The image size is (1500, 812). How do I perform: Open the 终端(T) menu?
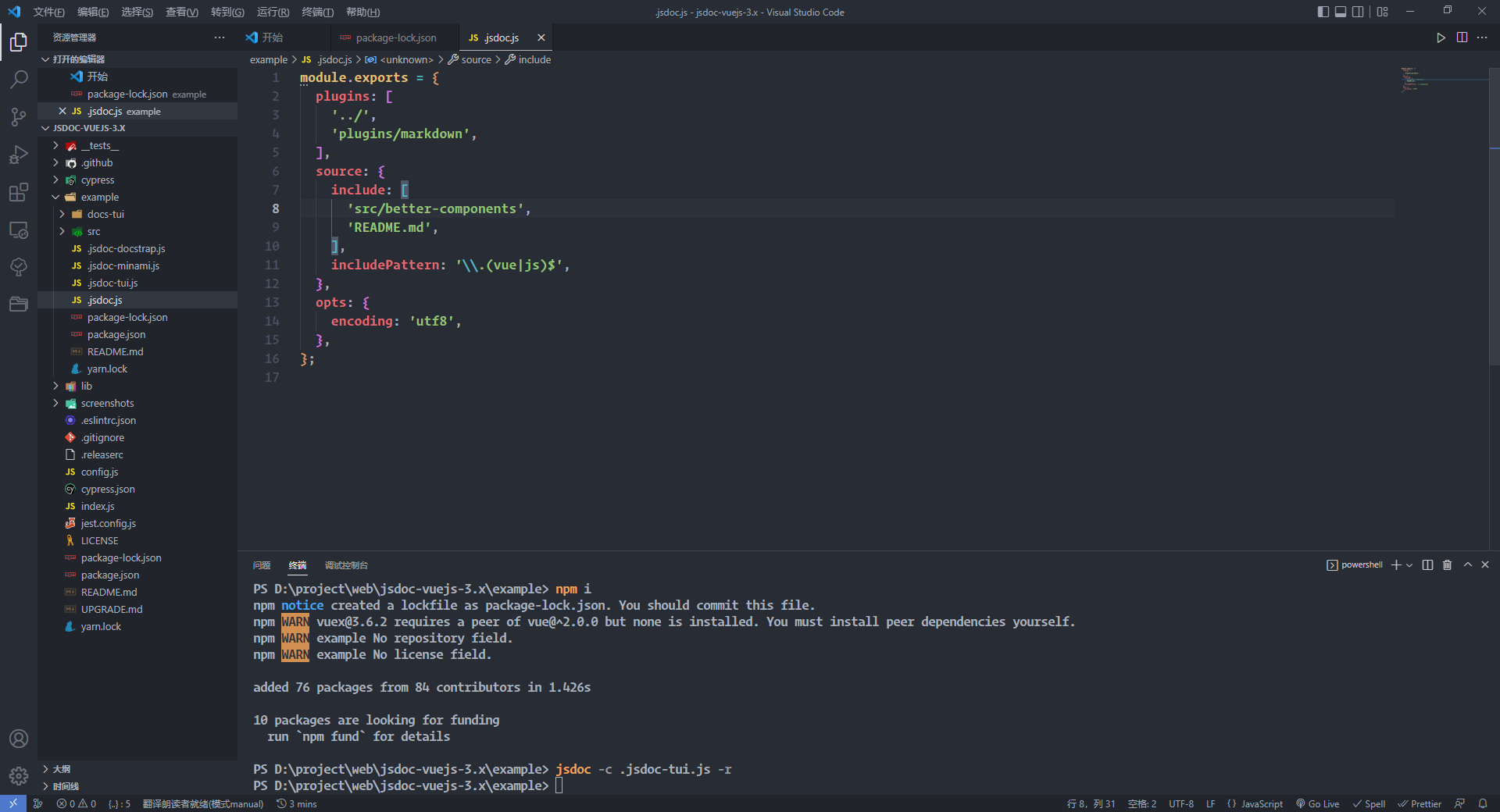tap(317, 12)
